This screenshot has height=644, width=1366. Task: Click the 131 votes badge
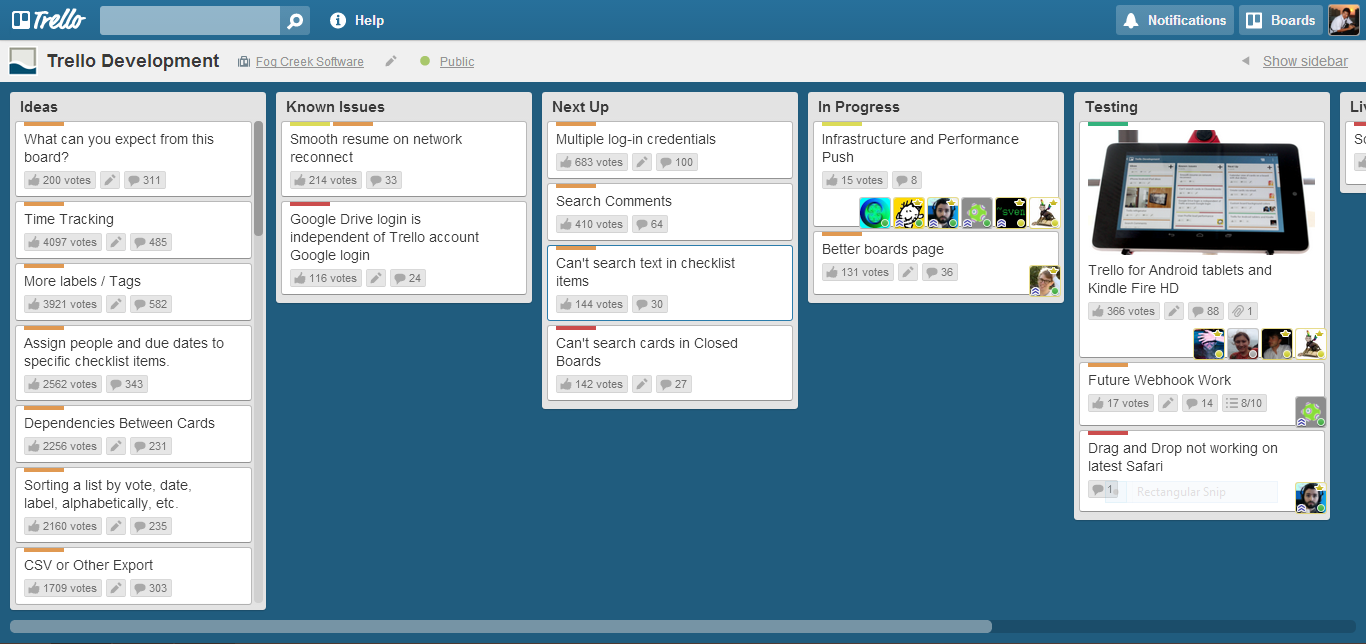coord(858,272)
